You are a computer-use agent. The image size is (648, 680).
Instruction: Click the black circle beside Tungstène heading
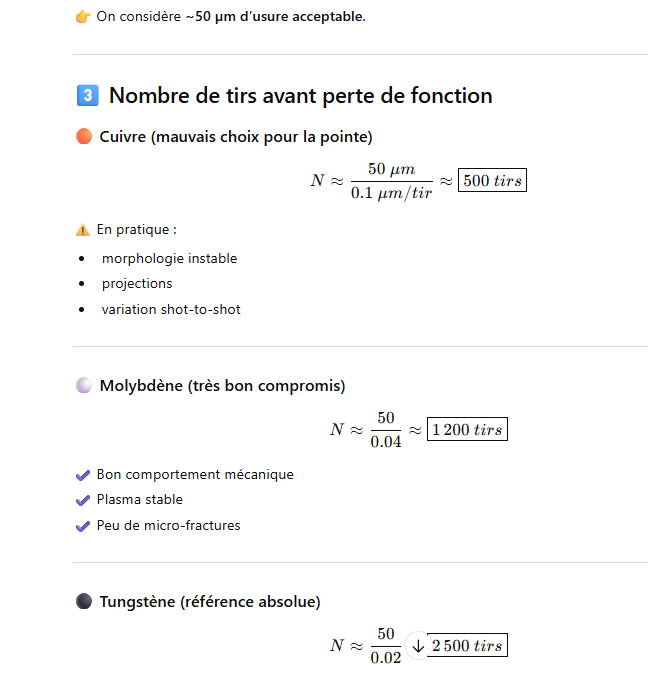(x=84, y=601)
